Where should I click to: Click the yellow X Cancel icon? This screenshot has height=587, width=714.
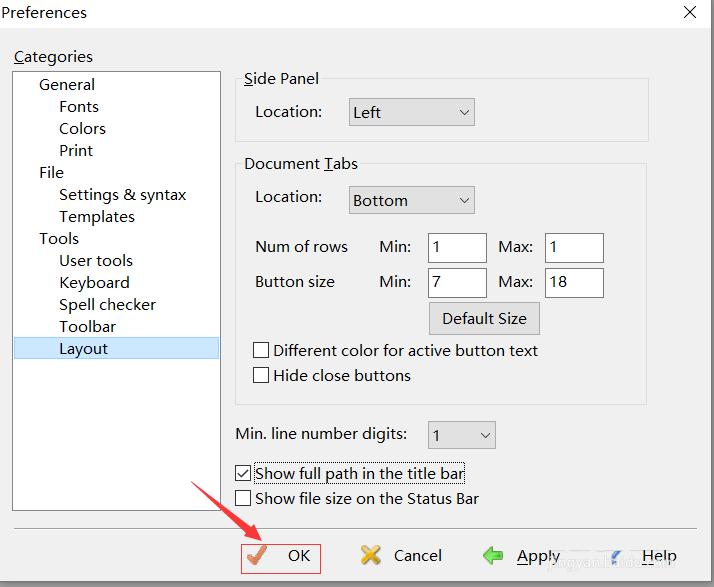371,556
